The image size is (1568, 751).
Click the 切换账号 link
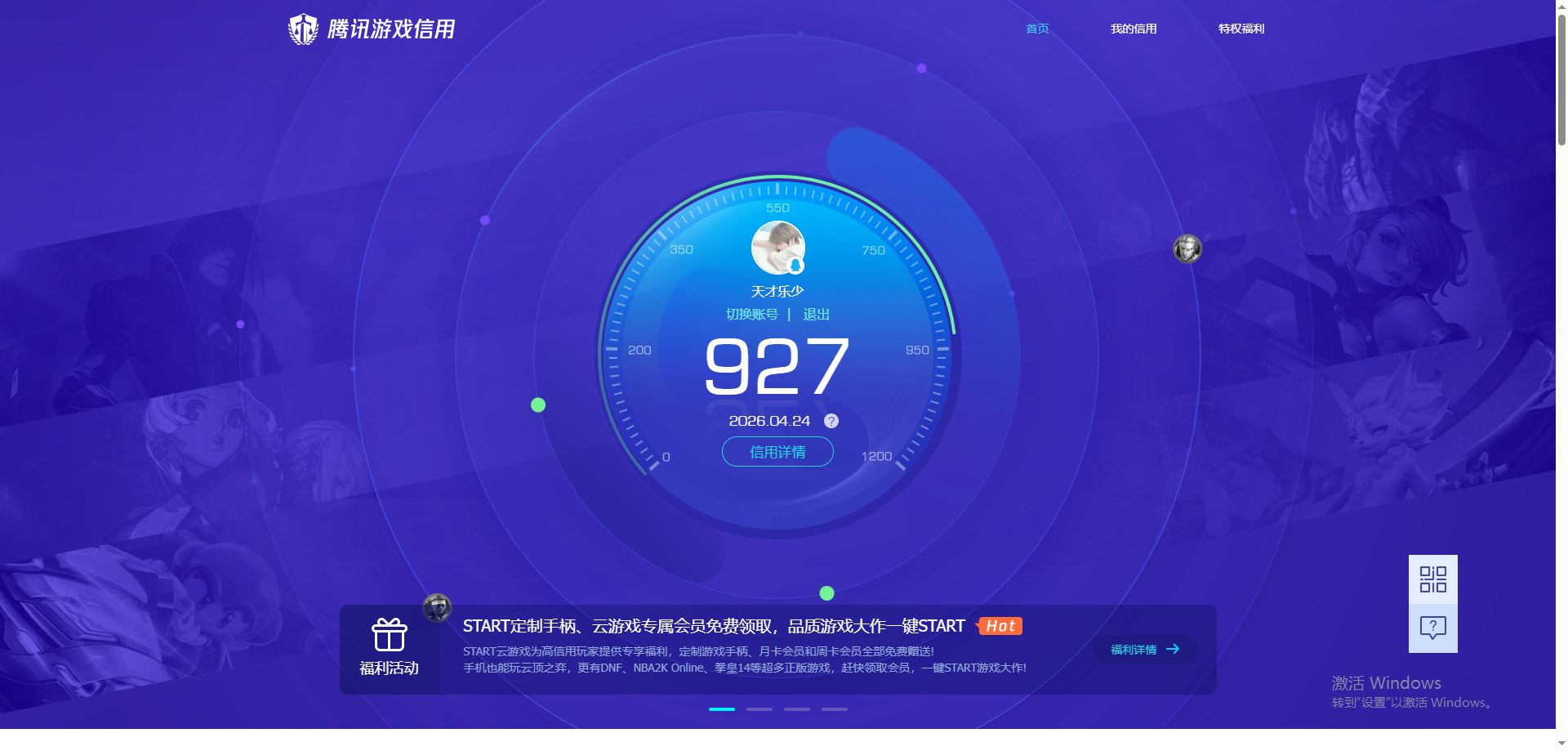click(752, 314)
